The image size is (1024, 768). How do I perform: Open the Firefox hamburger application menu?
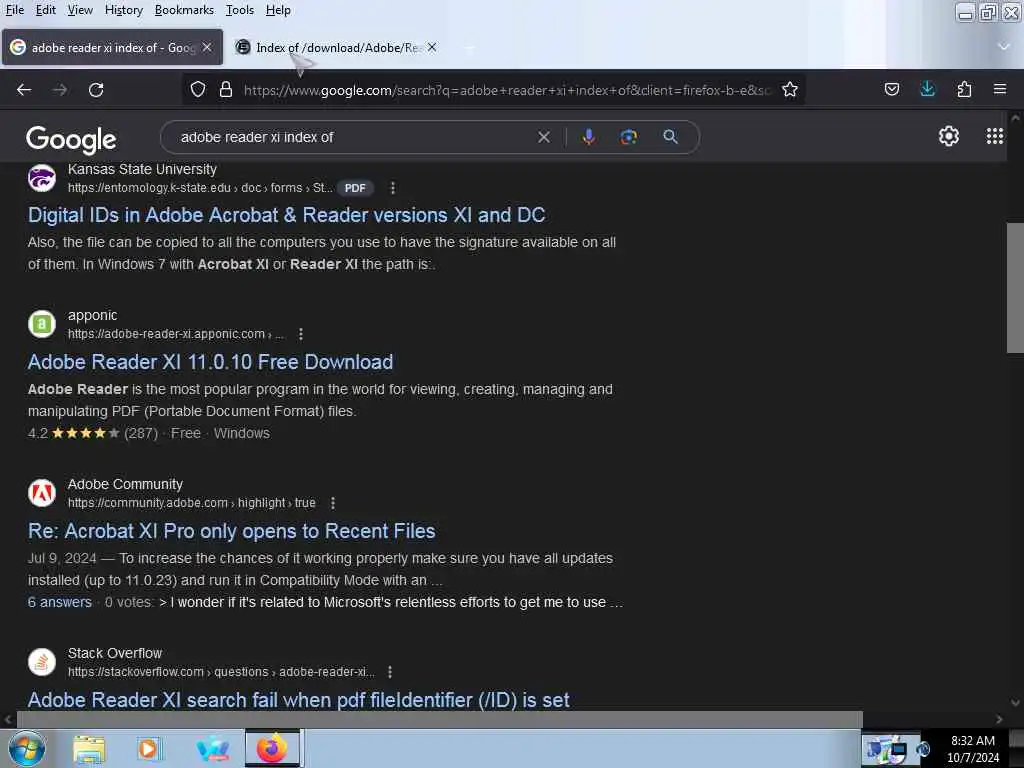(x=1000, y=89)
